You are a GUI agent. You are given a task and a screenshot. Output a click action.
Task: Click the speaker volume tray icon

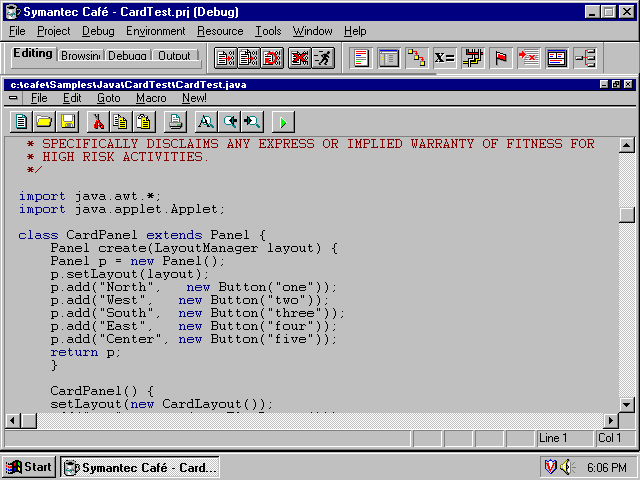pyautogui.click(x=567, y=467)
